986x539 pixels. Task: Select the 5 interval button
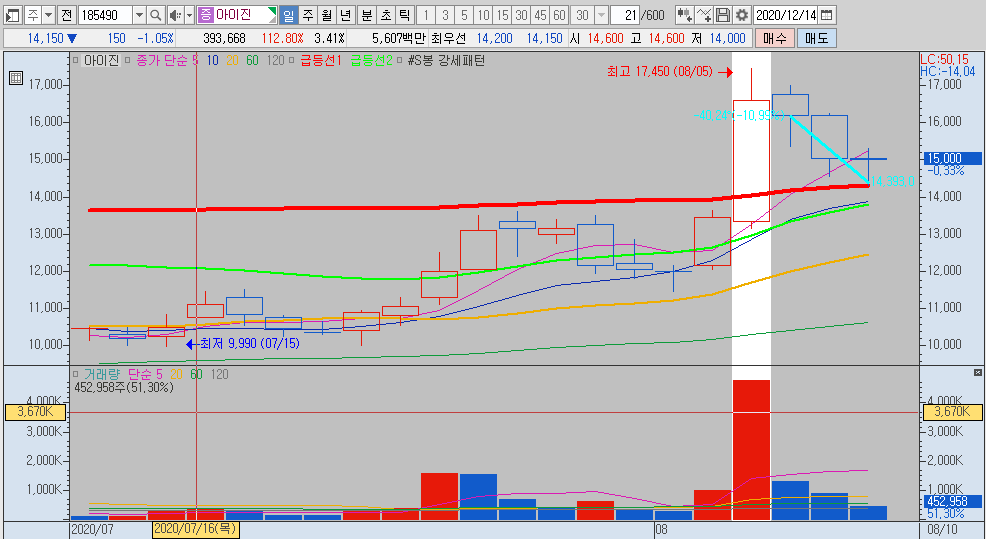[x=464, y=15]
